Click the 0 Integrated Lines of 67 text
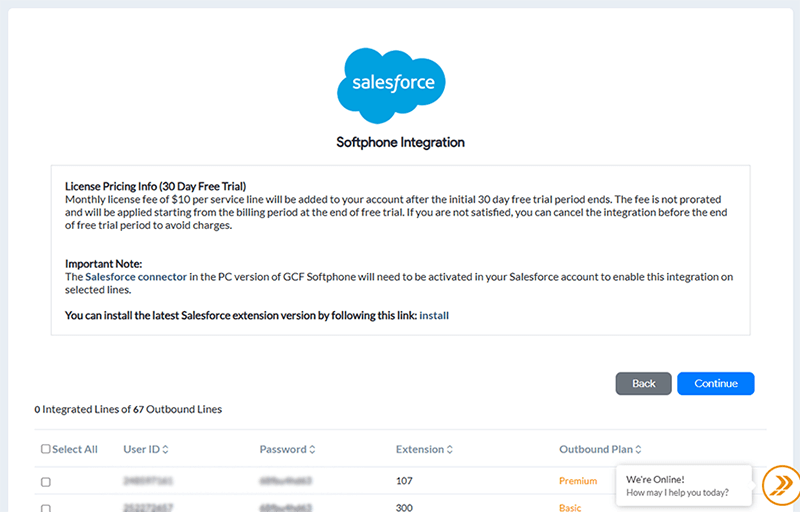800x512 pixels. 128,409
